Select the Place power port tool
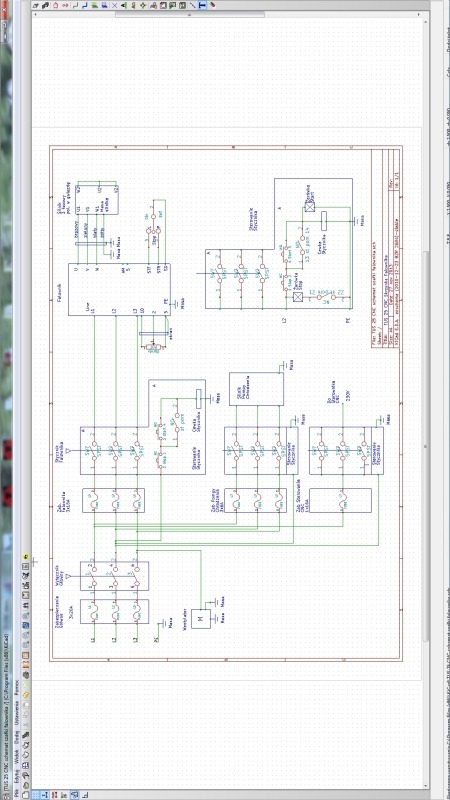Viewport: 450px width, 800px height. tap(65, 5)
